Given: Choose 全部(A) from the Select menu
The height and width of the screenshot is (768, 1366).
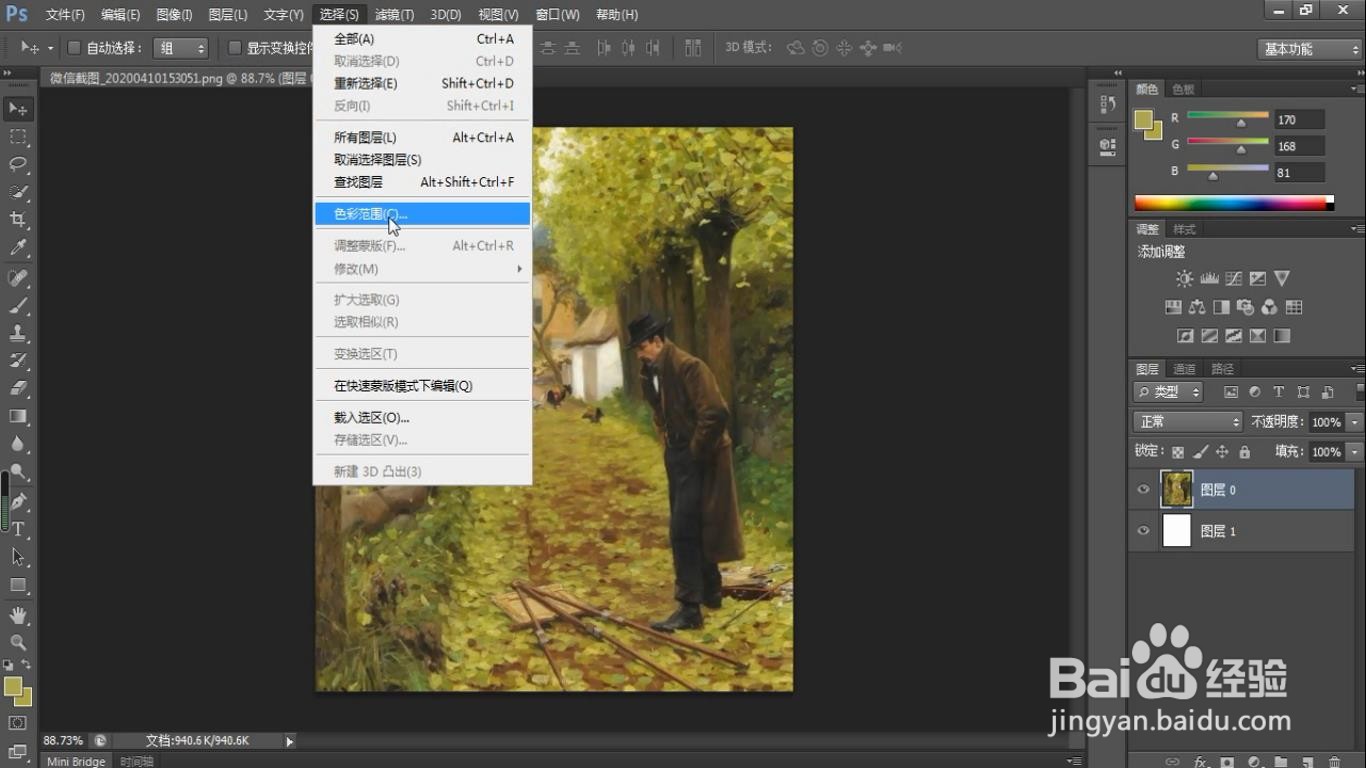Looking at the screenshot, I should coord(422,39).
